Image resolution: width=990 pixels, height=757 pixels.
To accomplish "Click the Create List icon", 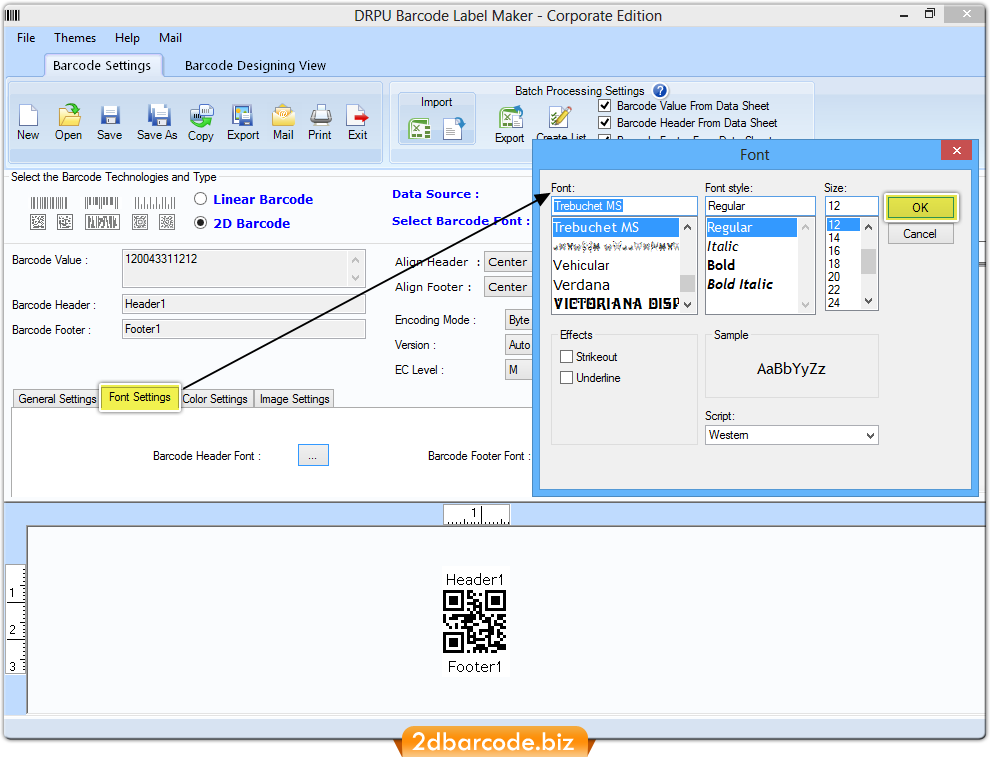I will coord(561,124).
